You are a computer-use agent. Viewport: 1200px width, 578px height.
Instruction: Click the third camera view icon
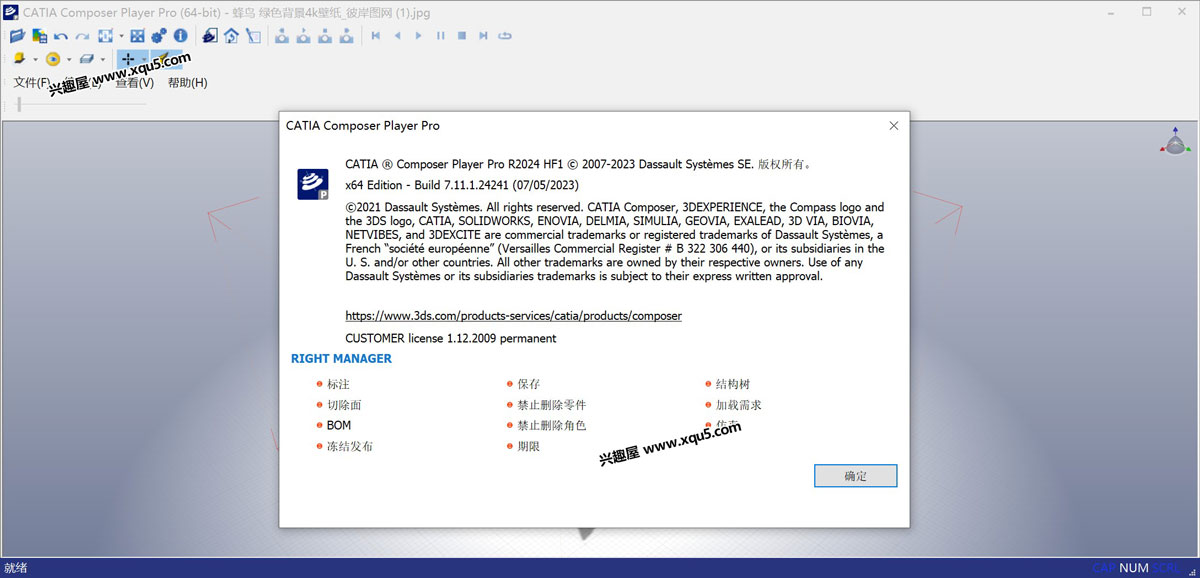click(x=325, y=36)
